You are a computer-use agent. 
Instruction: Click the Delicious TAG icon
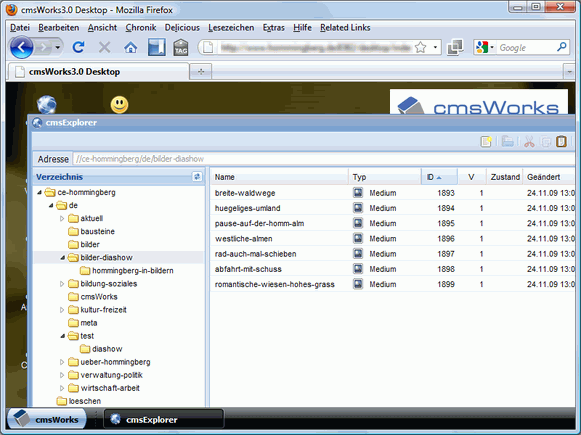coord(181,47)
